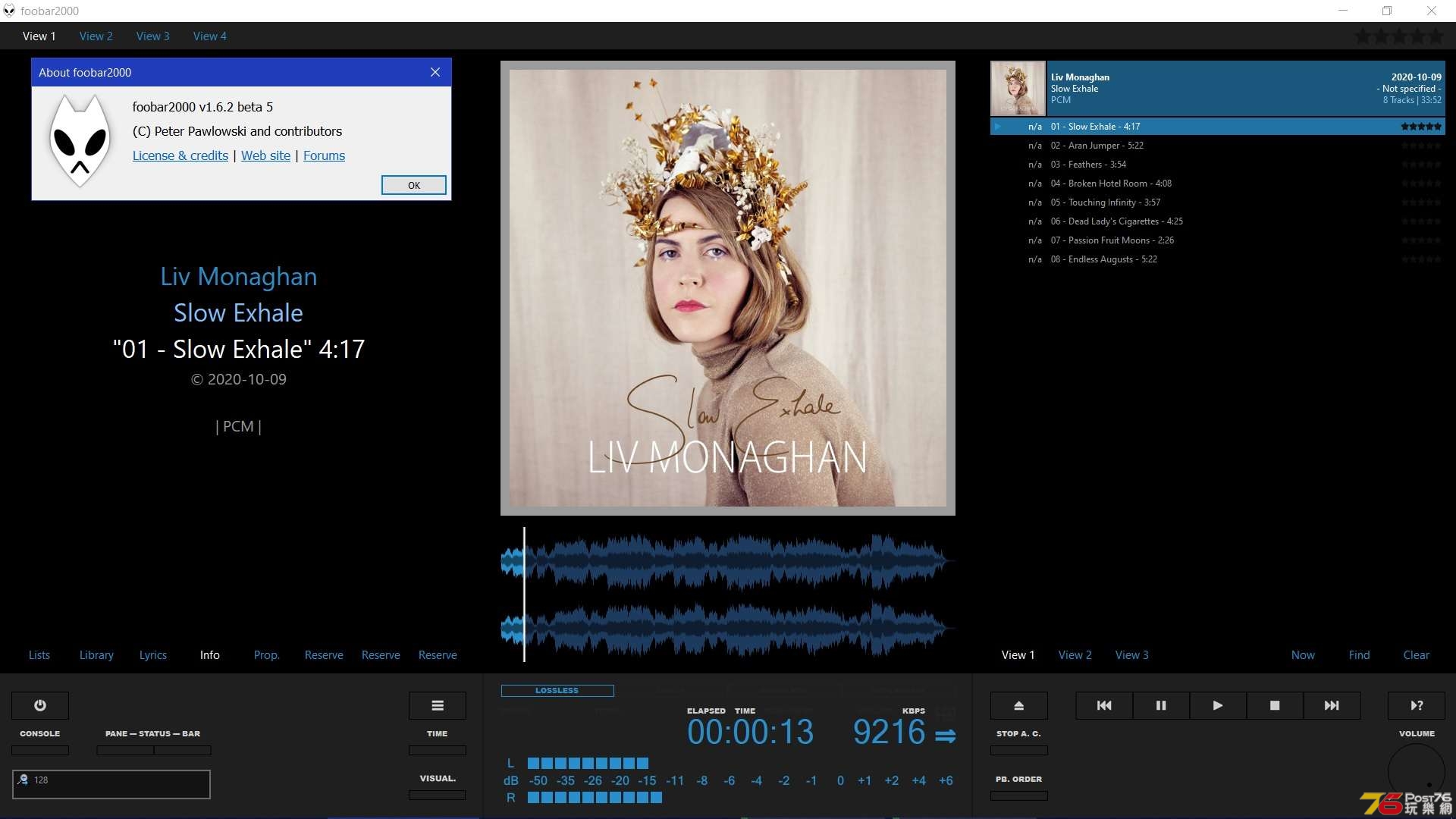The image size is (1456, 819).
Task: Select the Info panel tab
Action: 210,655
